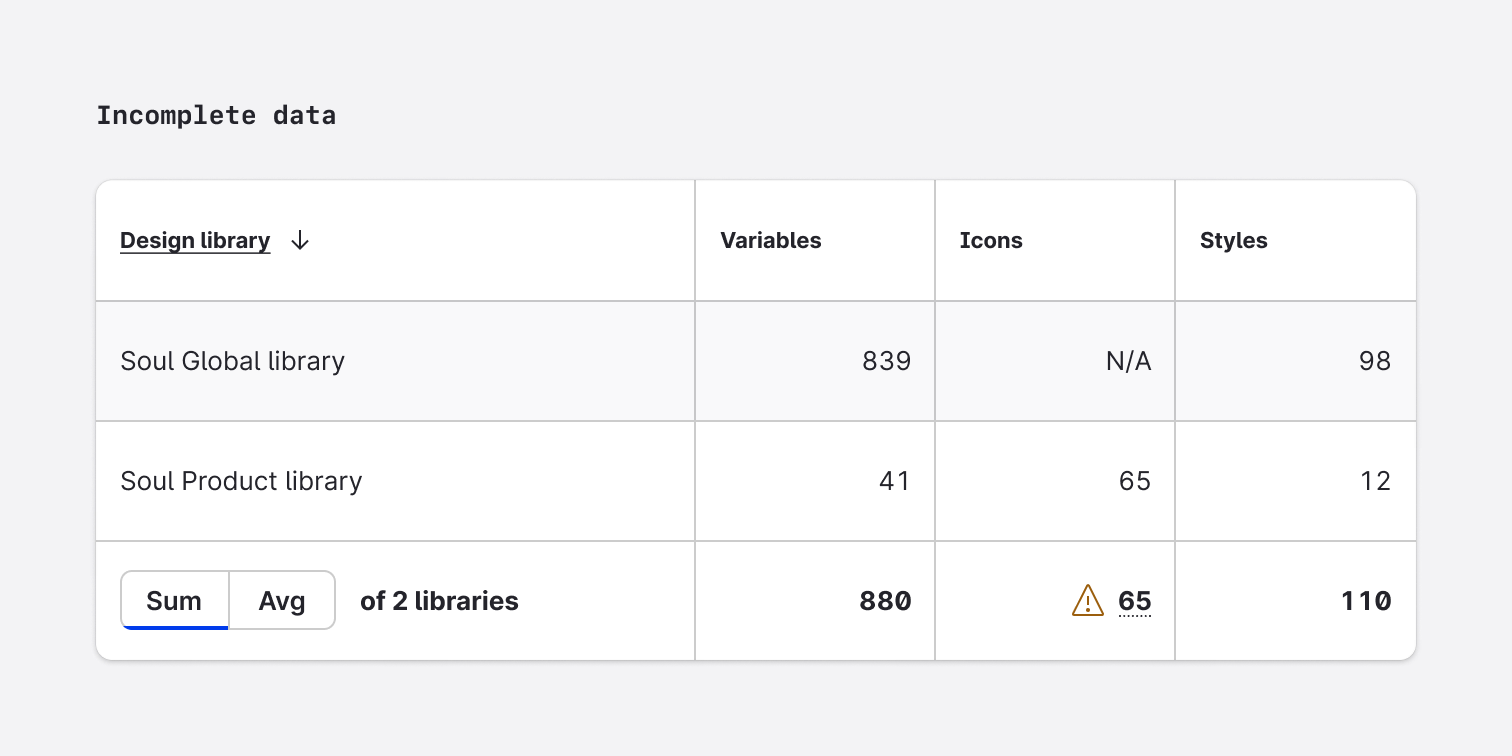Click the 12 Styles value for Soul Product
Screen dimensions: 1512x756
point(1377,481)
